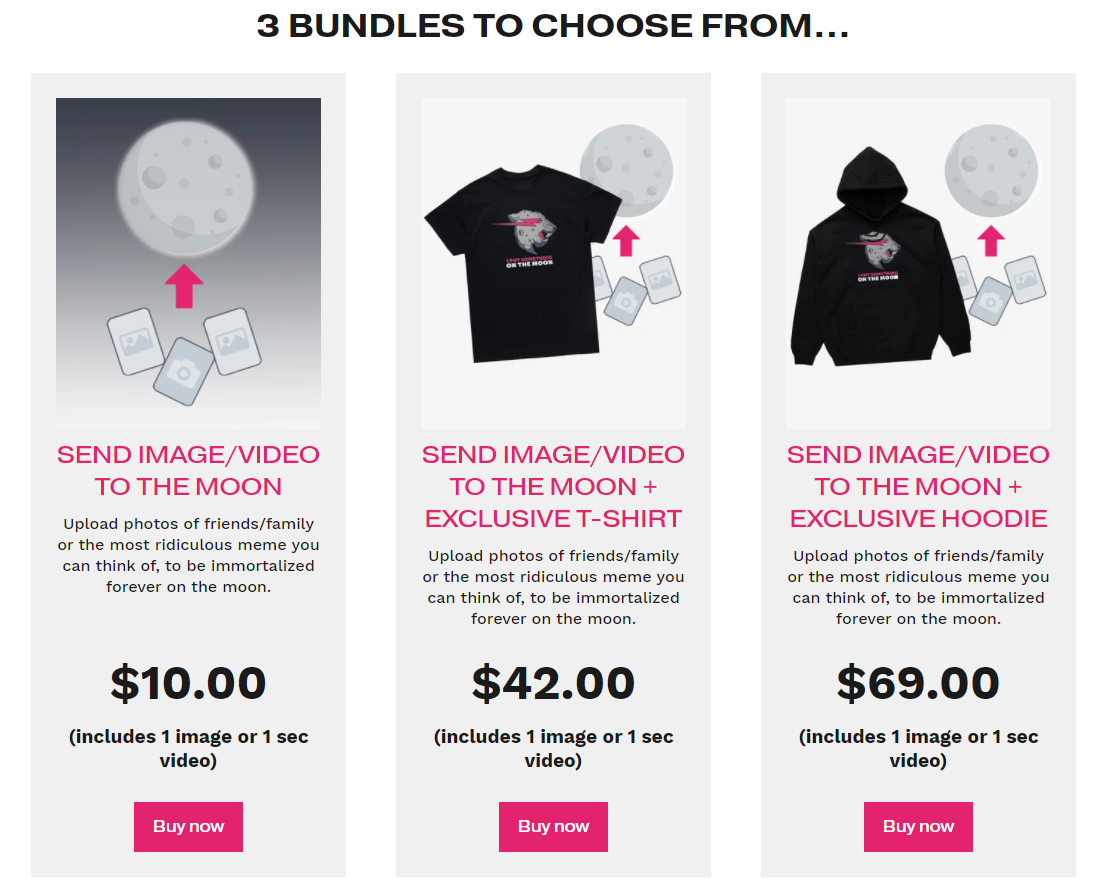Open the moon-only bundle product image
Image resolution: width=1115 pixels, height=878 pixels.
click(x=188, y=263)
